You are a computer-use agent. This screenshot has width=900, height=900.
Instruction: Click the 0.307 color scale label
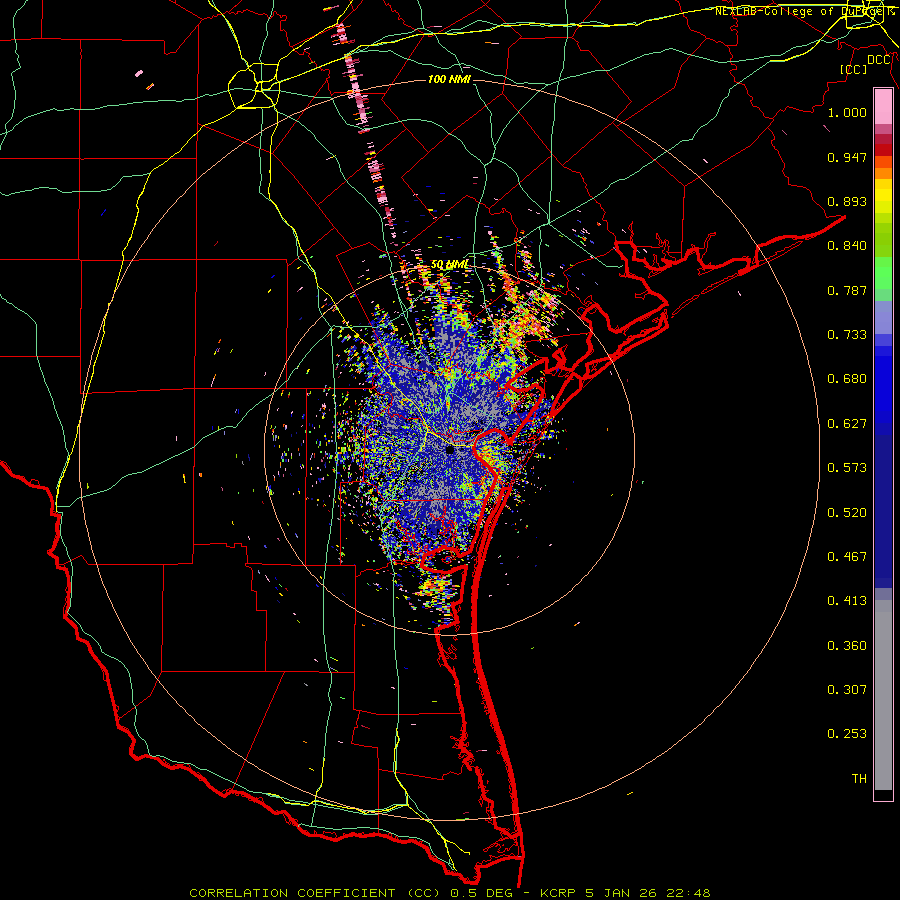tap(847, 690)
